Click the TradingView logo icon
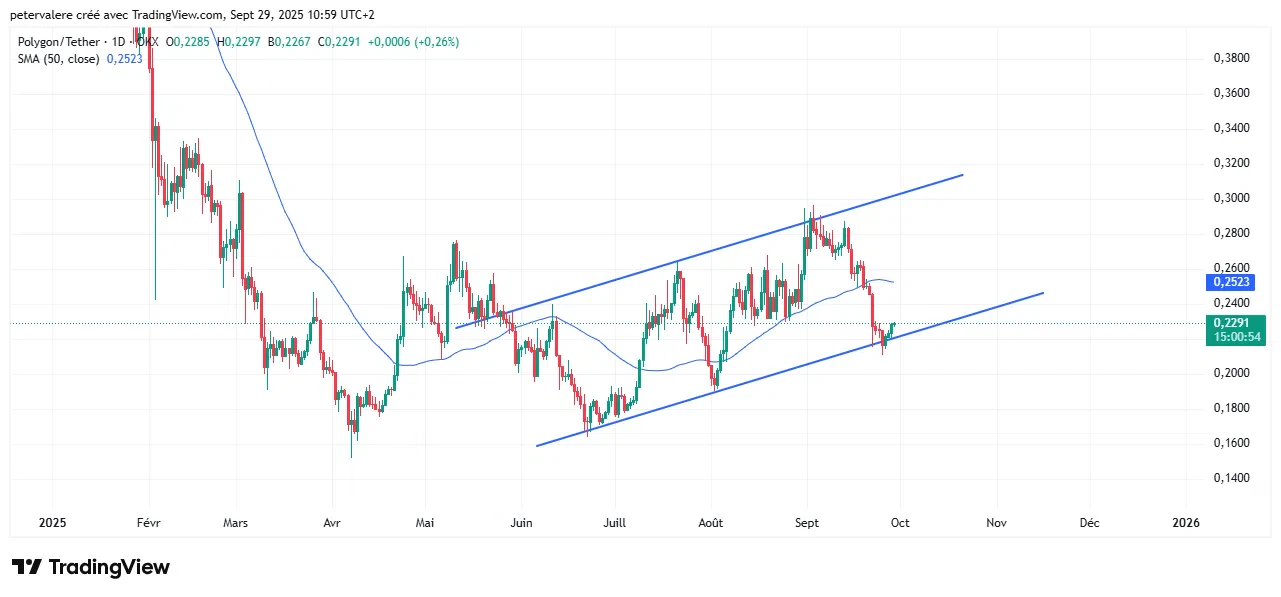The image size is (1281, 597). tap(27, 567)
